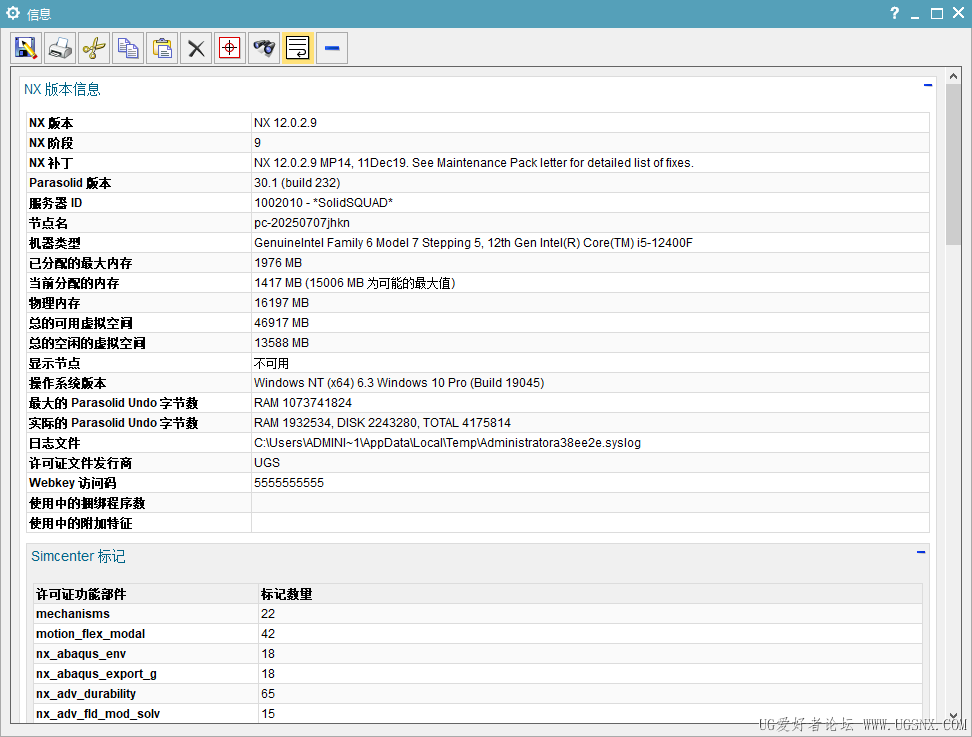Click the log file path value

click(x=447, y=443)
